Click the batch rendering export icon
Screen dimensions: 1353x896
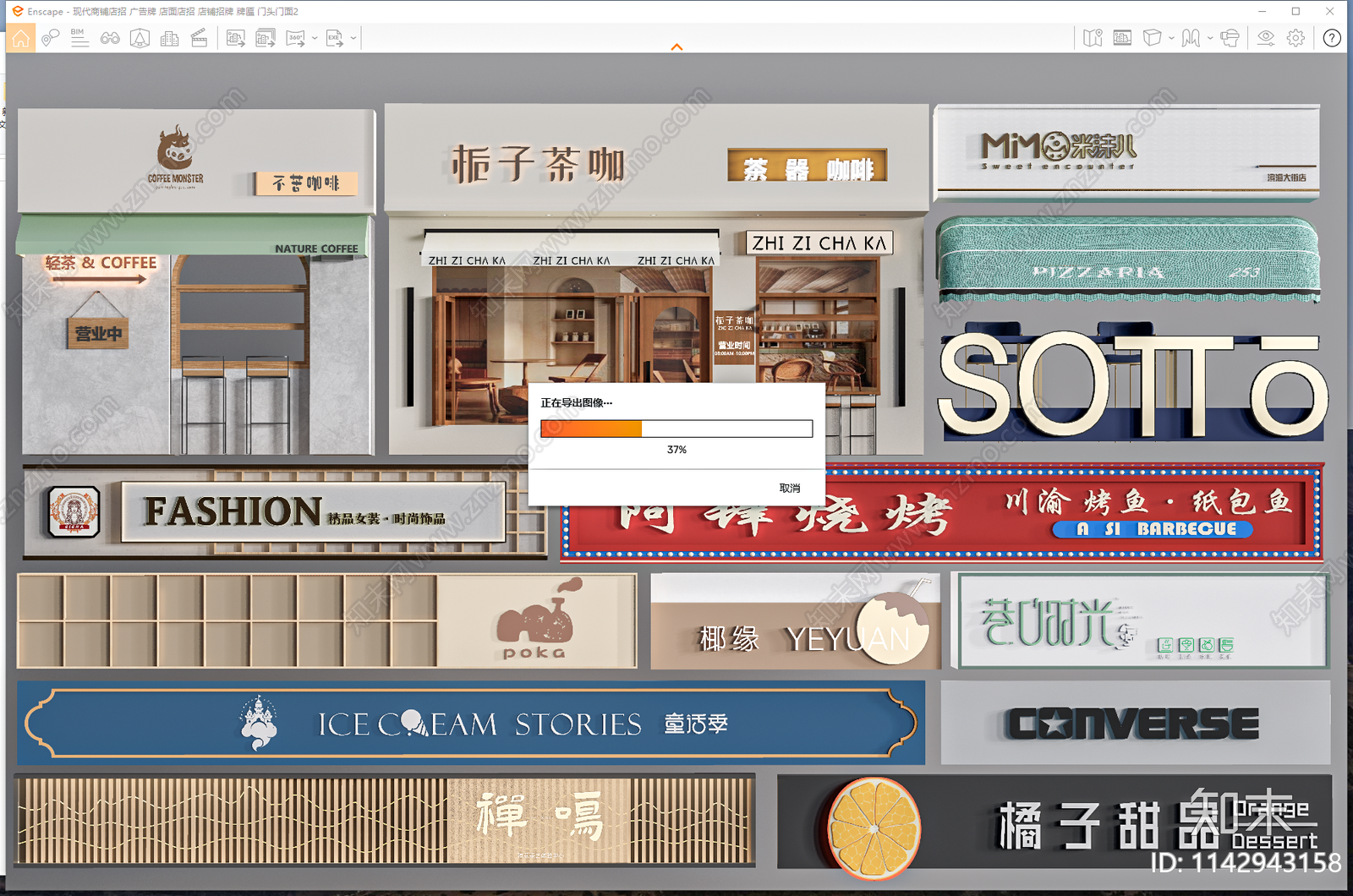(266, 38)
